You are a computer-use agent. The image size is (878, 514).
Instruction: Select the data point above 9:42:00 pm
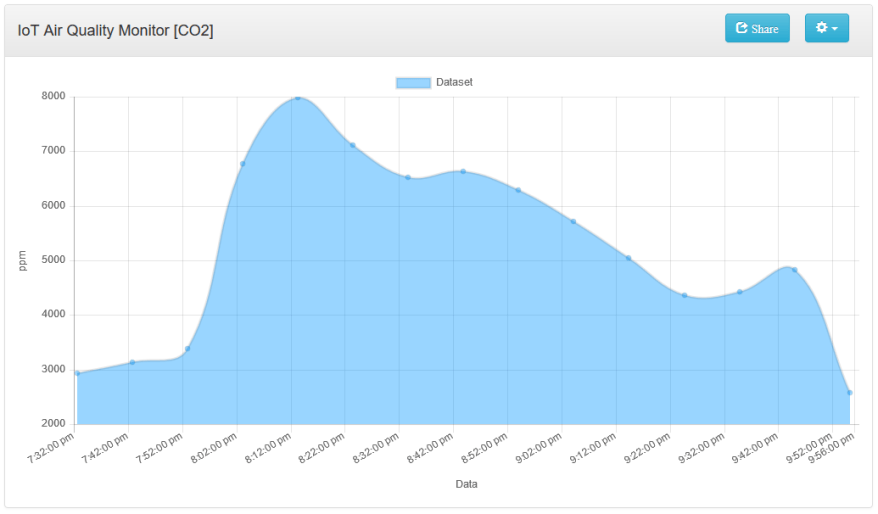[x=794, y=270]
